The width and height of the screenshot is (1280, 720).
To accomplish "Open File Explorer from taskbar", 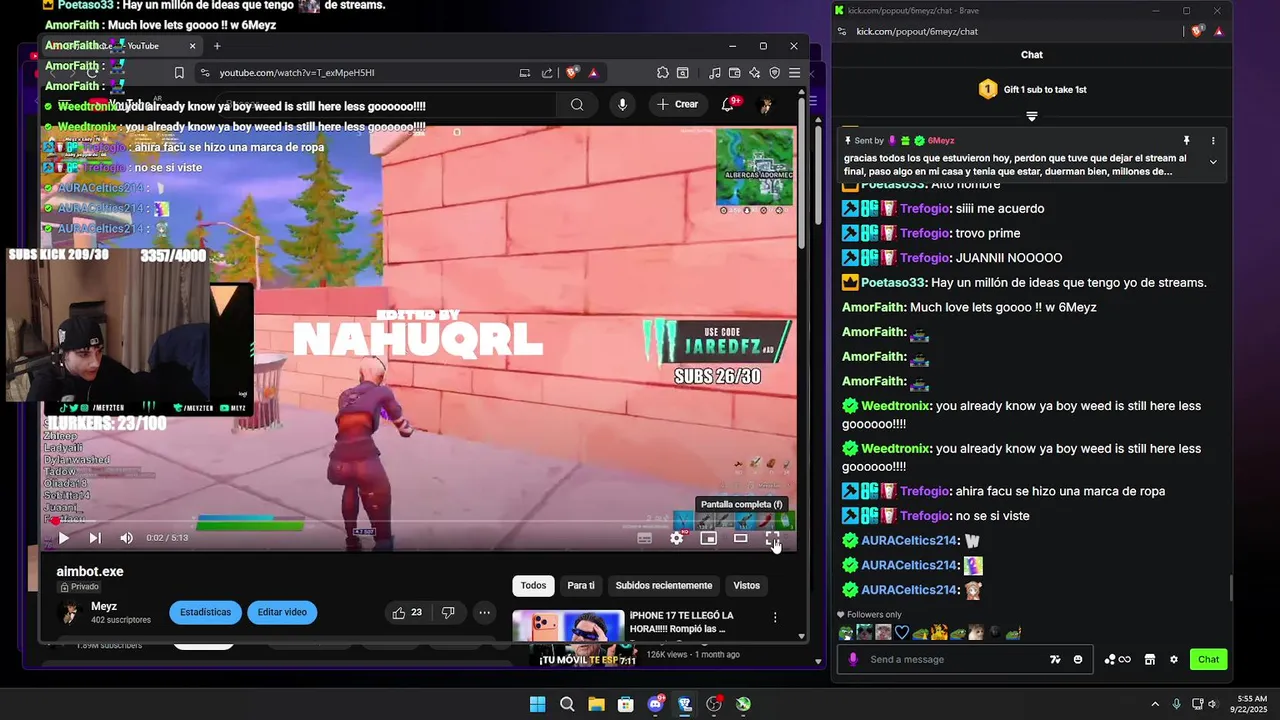I will coord(596,704).
